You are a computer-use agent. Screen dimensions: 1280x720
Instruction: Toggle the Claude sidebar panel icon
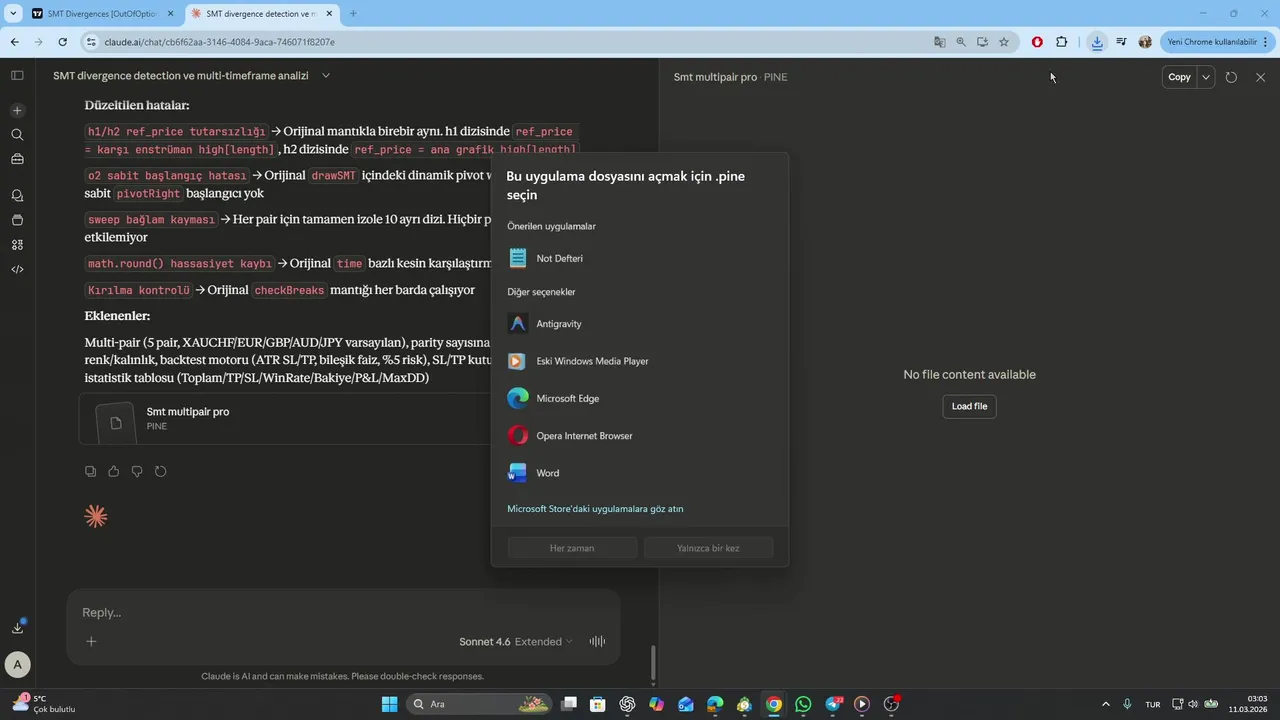[17, 75]
